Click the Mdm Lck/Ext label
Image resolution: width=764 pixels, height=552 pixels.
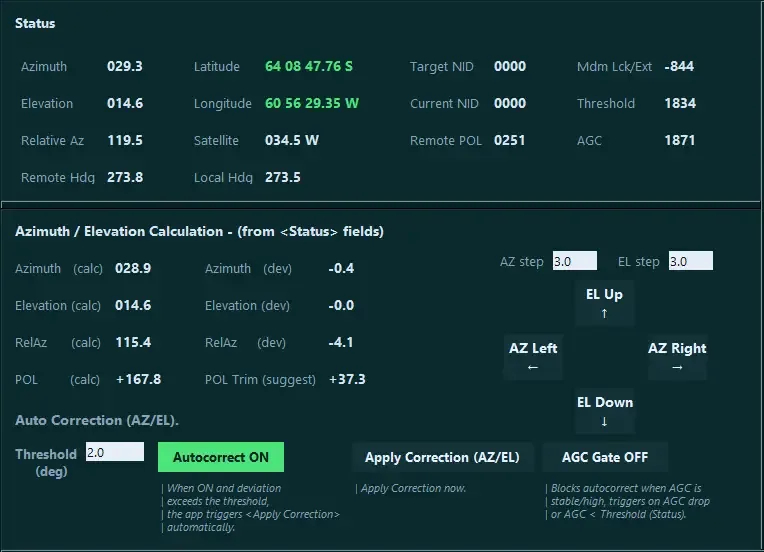[x=614, y=66]
